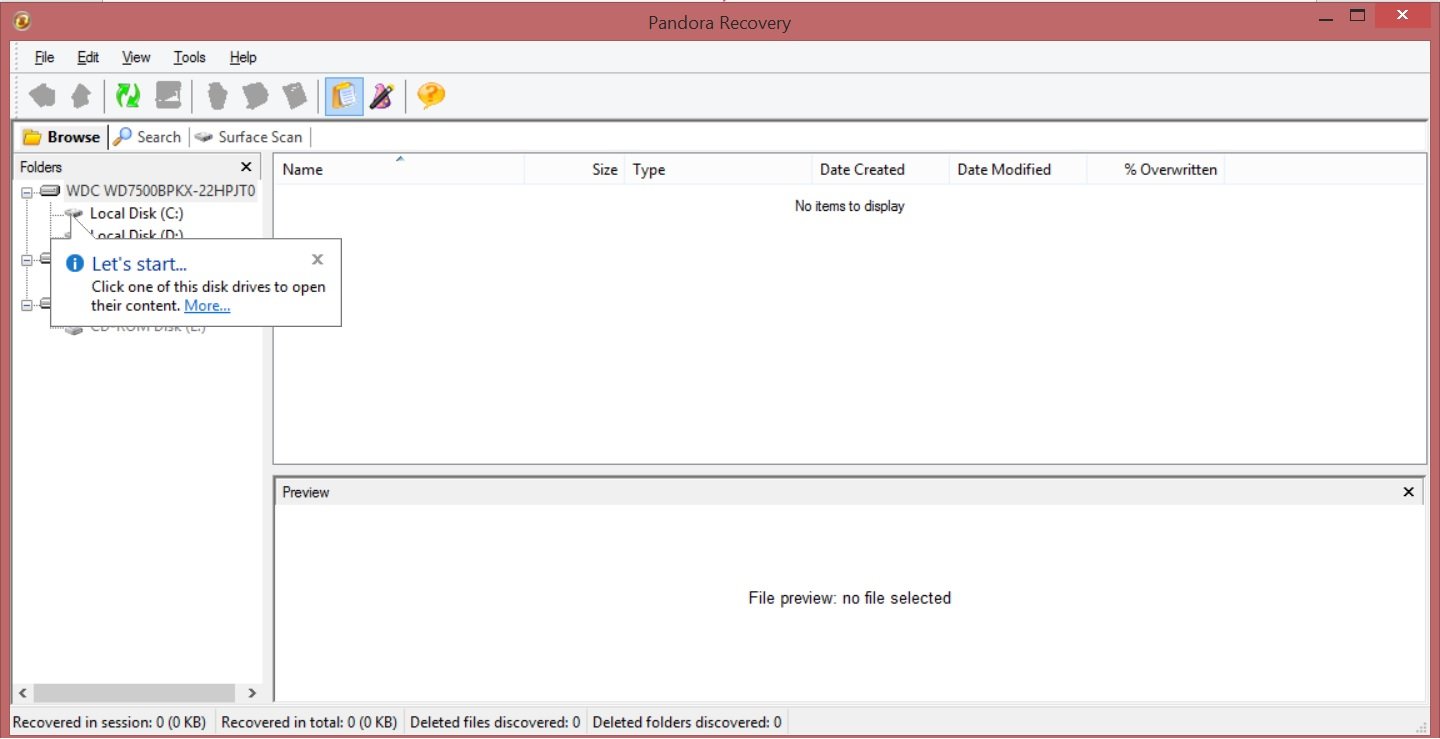Toggle the highlighted clipboard toolbar icon
The image size is (1440, 739).
pyautogui.click(x=344, y=96)
